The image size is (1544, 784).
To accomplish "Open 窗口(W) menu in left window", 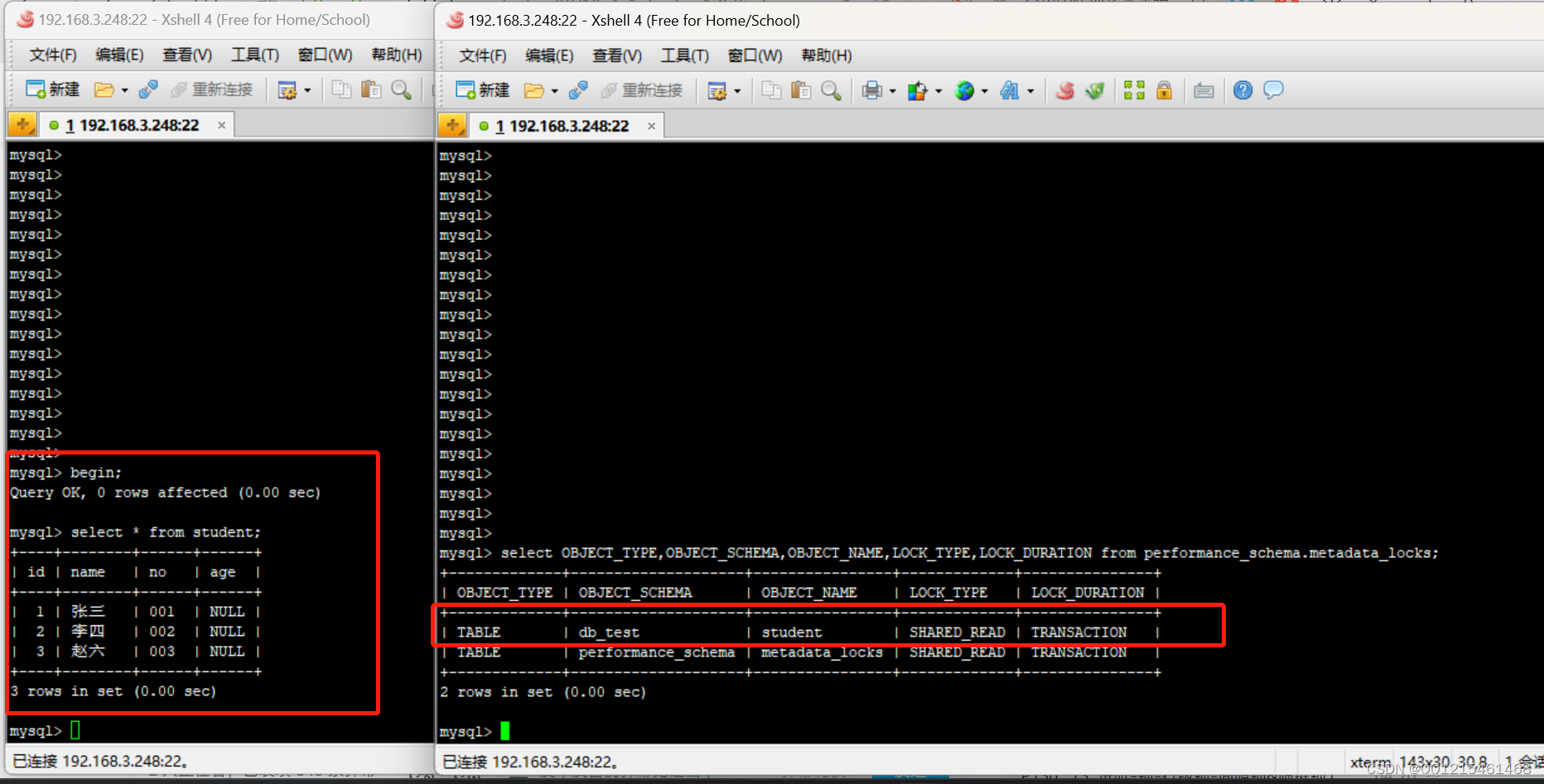I will [325, 55].
